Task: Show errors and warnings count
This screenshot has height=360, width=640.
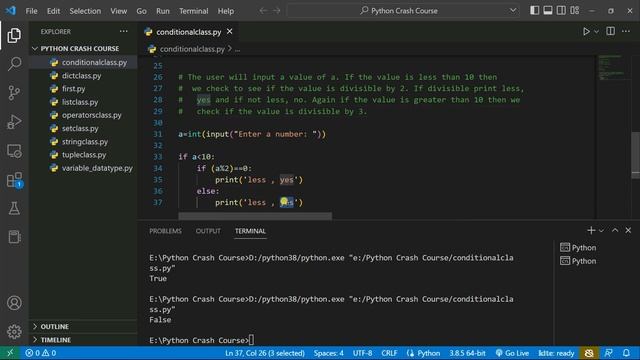Action: click(40, 353)
